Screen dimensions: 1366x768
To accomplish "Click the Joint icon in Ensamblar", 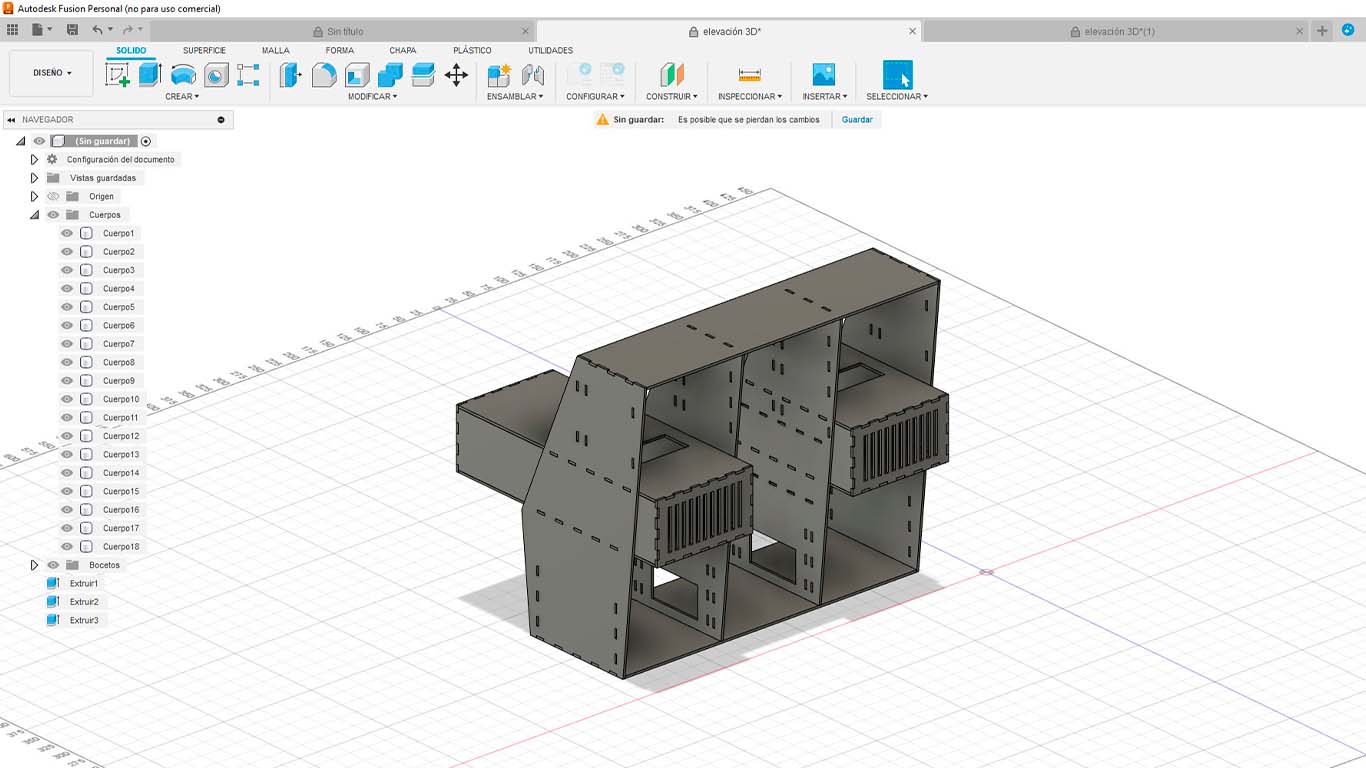I will point(533,75).
